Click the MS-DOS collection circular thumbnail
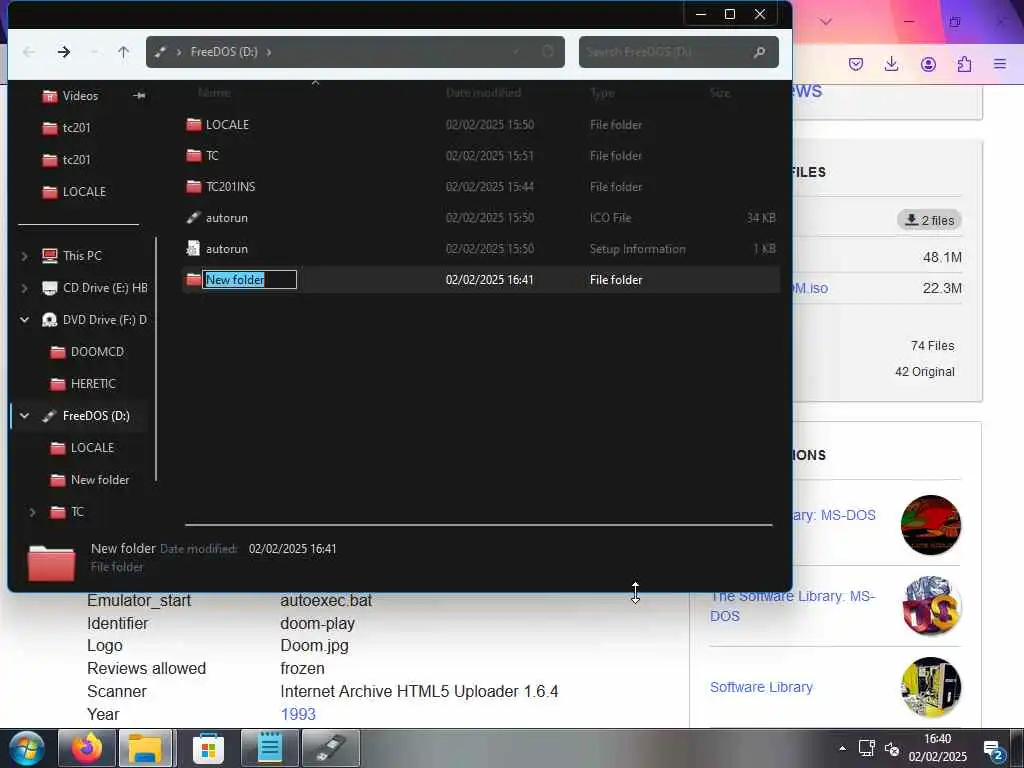This screenshot has width=1024, height=768. [931, 606]
